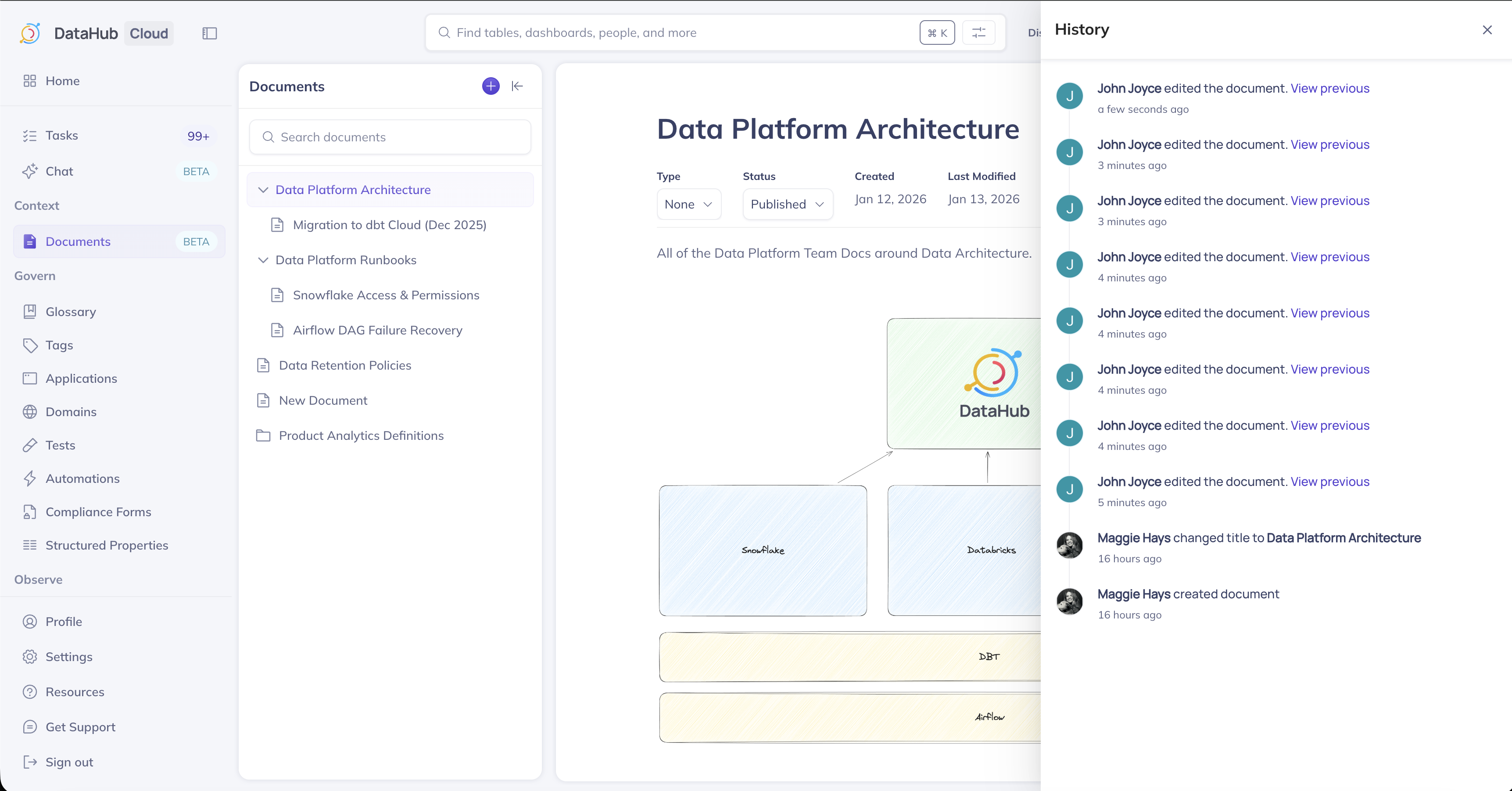Screen dimensions: 1512x791
Task: Open the Tasks menu item
Action: pyautogui.click(x=61, y=136)
